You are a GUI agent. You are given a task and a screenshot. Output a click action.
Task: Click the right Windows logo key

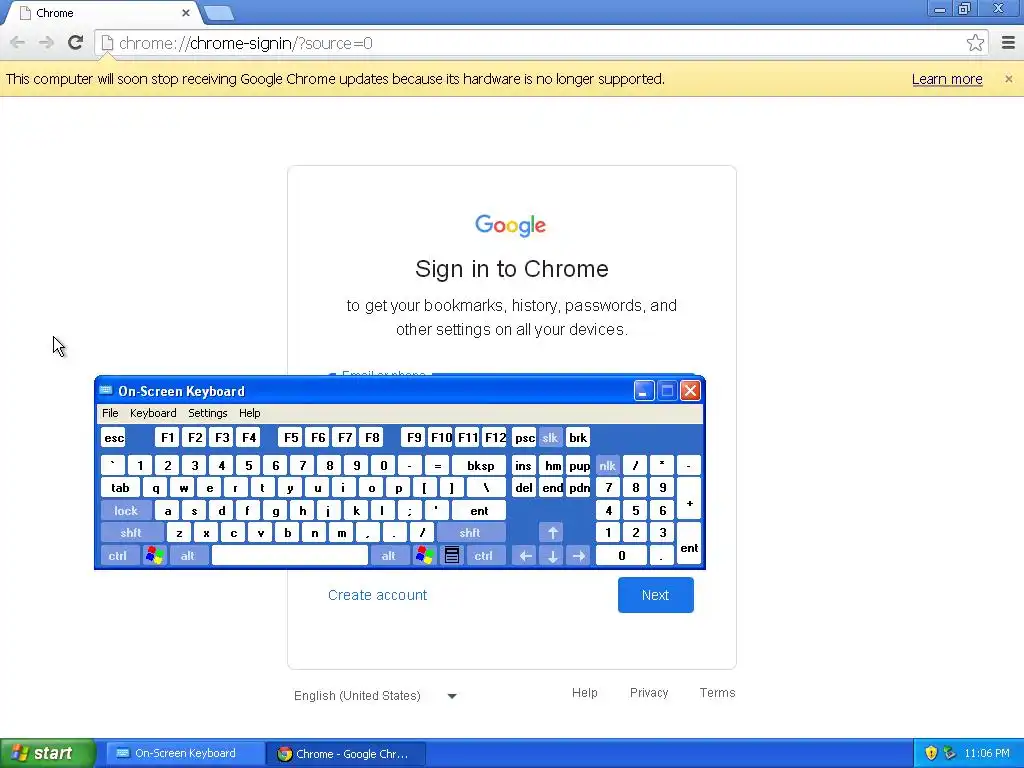(424, 556)
